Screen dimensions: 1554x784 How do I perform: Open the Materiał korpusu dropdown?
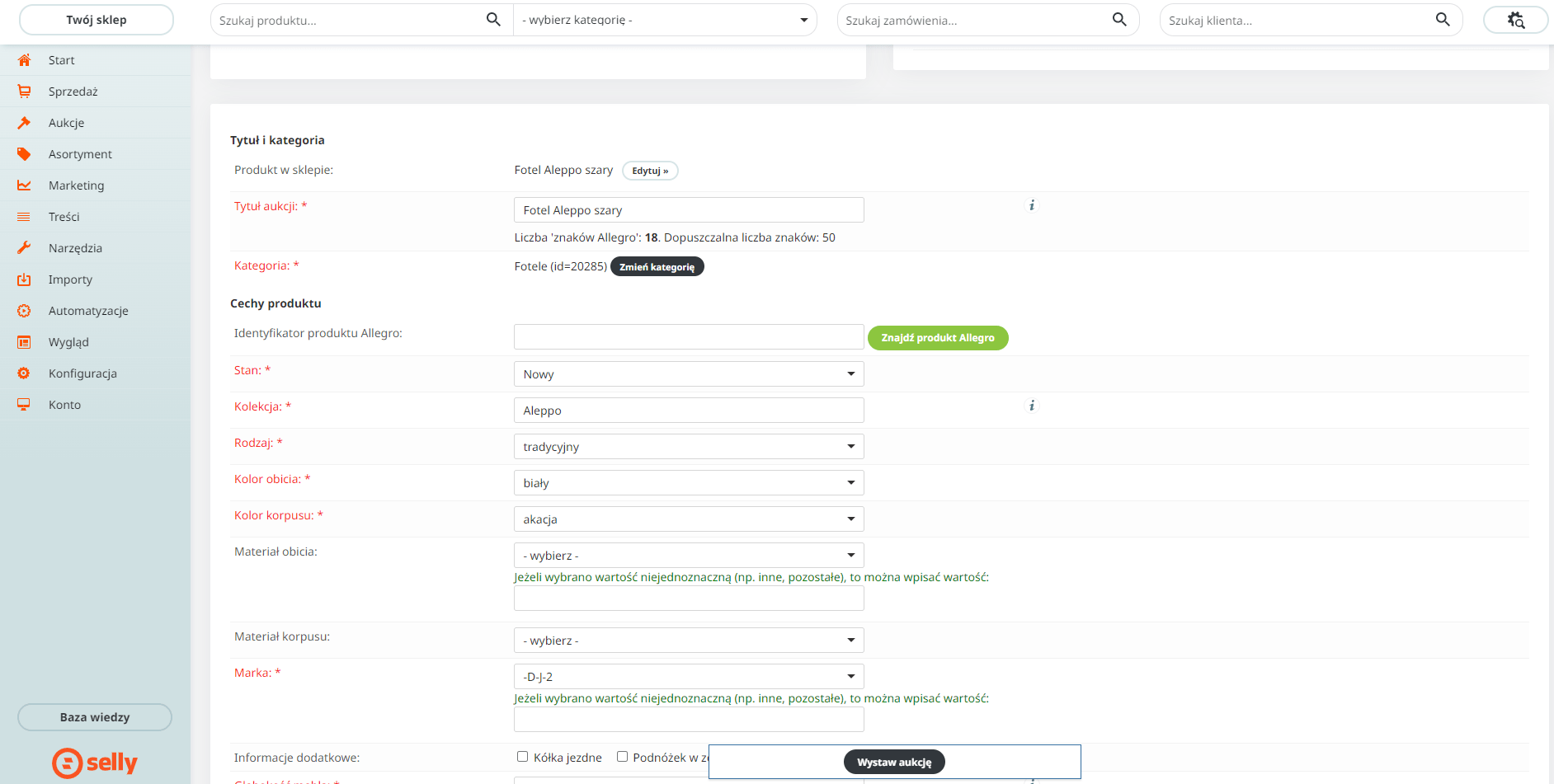pos(688,641)
